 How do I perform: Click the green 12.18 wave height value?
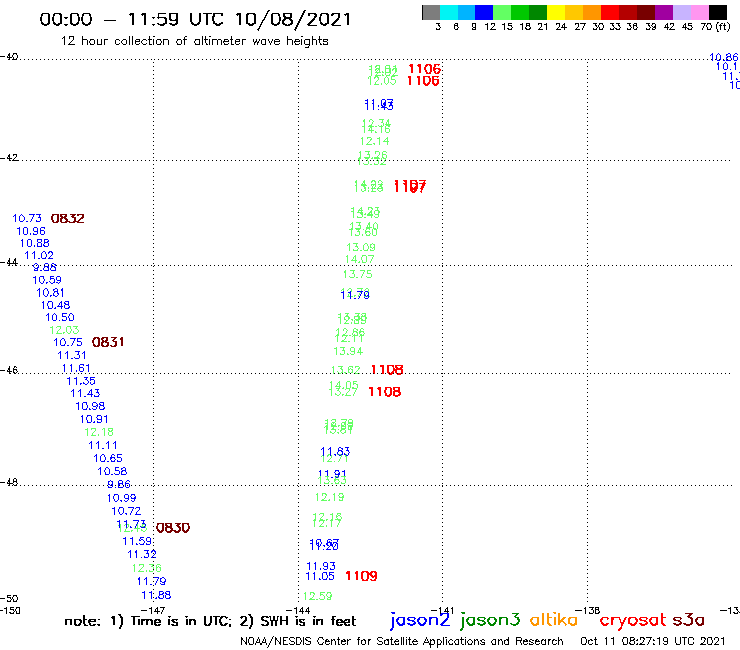click(x=99, y=432)
